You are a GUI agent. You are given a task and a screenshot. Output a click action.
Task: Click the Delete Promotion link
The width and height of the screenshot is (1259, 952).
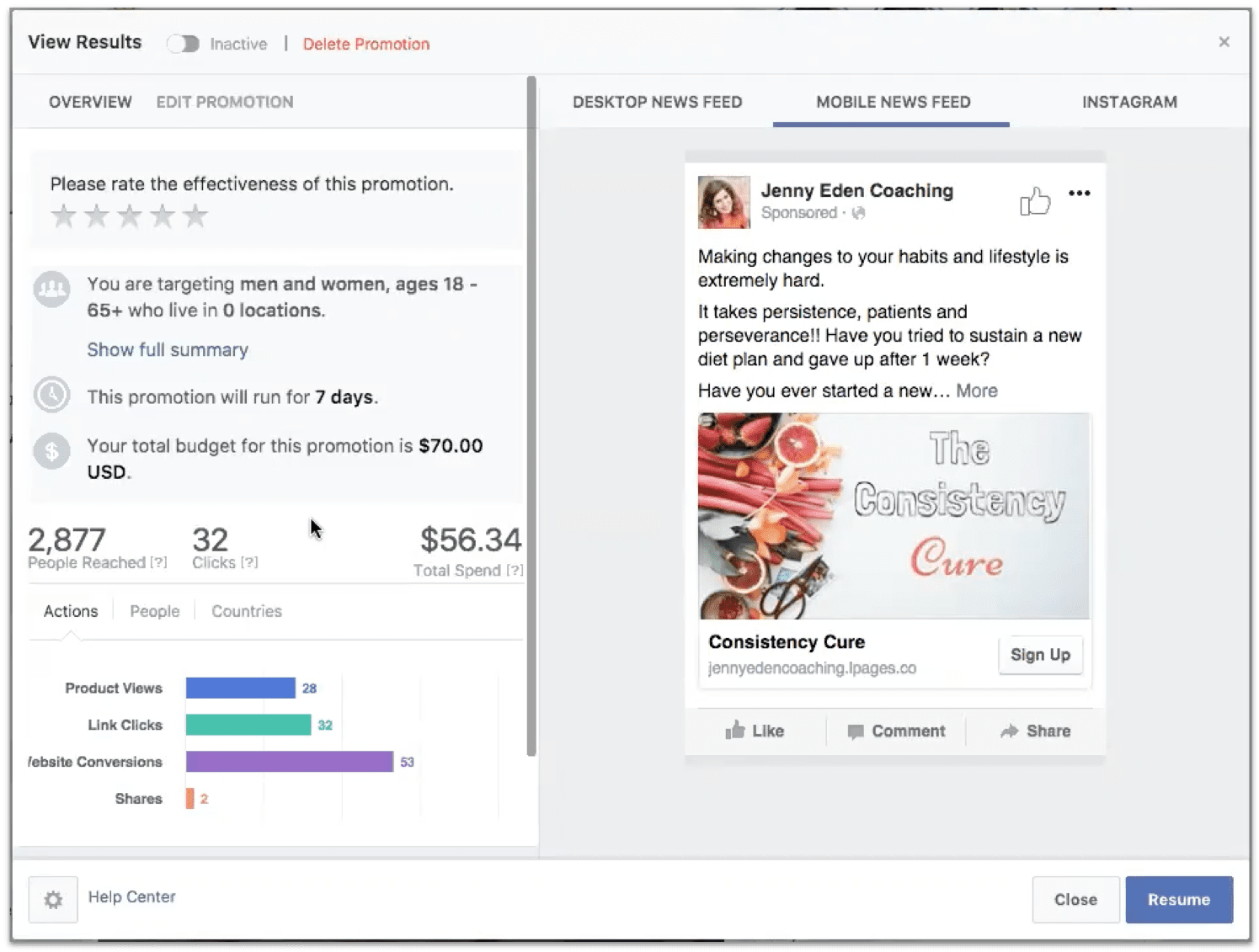(x=366, y=44)
